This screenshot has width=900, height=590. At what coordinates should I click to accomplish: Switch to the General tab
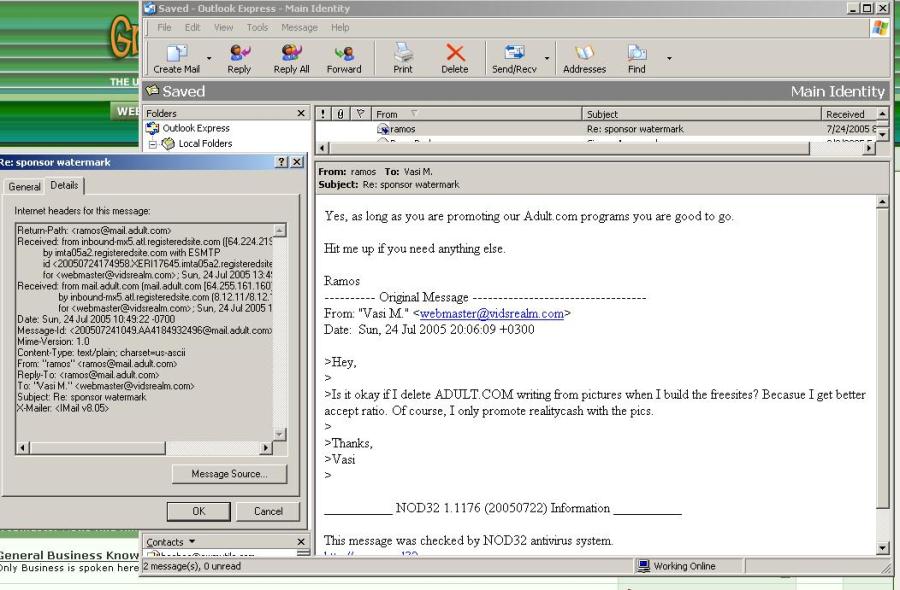click(25, 187)
